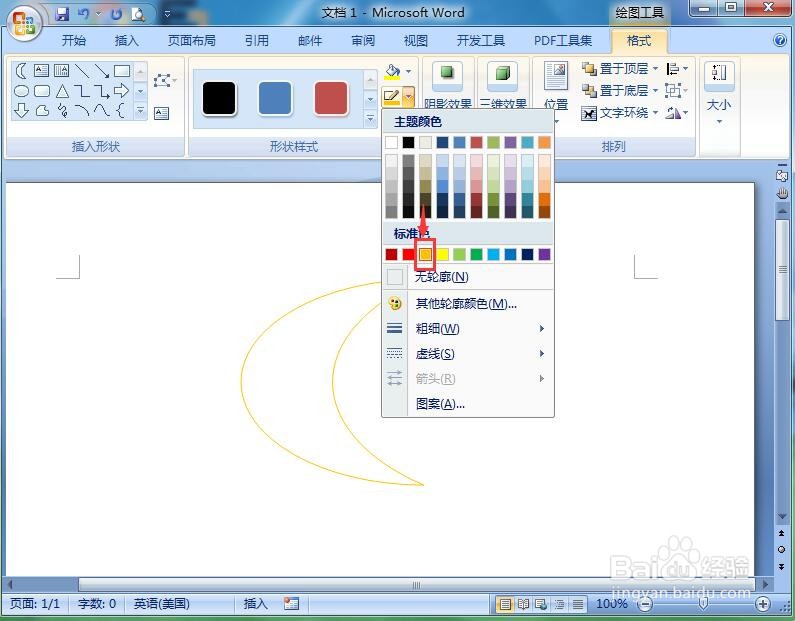
Task: Click the Office button
Action: [x=24, y=24]
